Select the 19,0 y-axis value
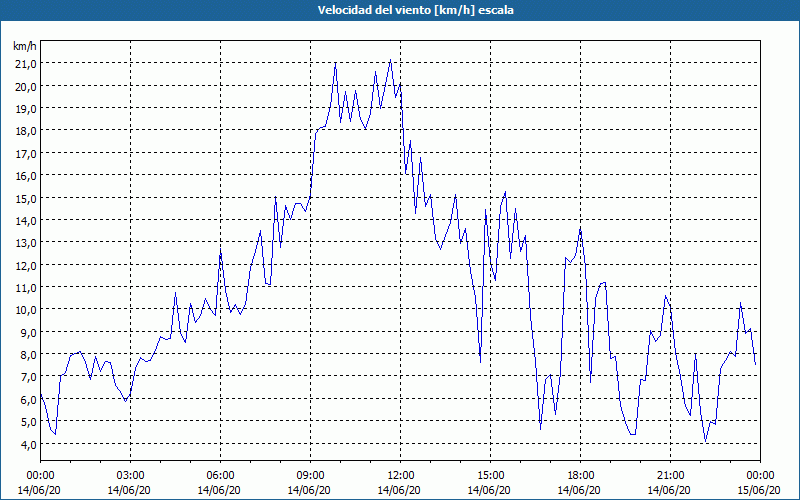The width and height of the screenshot is (800, 500). [26, 109]
